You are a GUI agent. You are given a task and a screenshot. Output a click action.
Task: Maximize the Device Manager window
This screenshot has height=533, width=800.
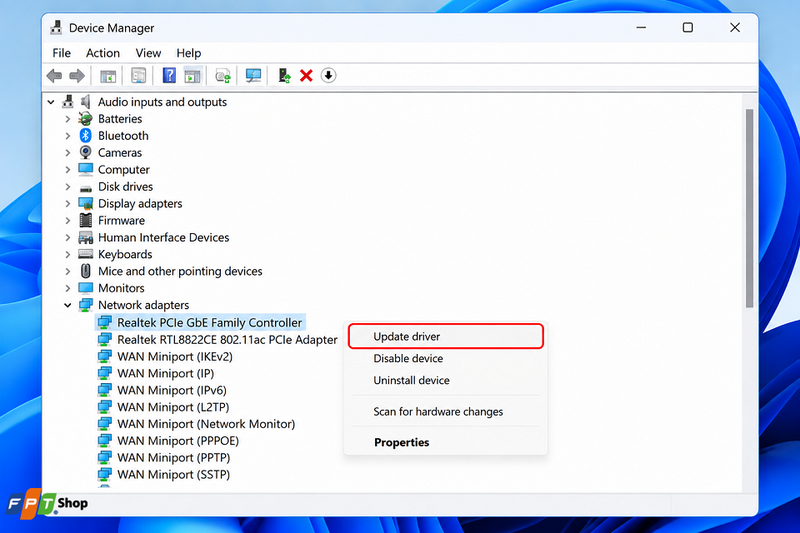688,28
